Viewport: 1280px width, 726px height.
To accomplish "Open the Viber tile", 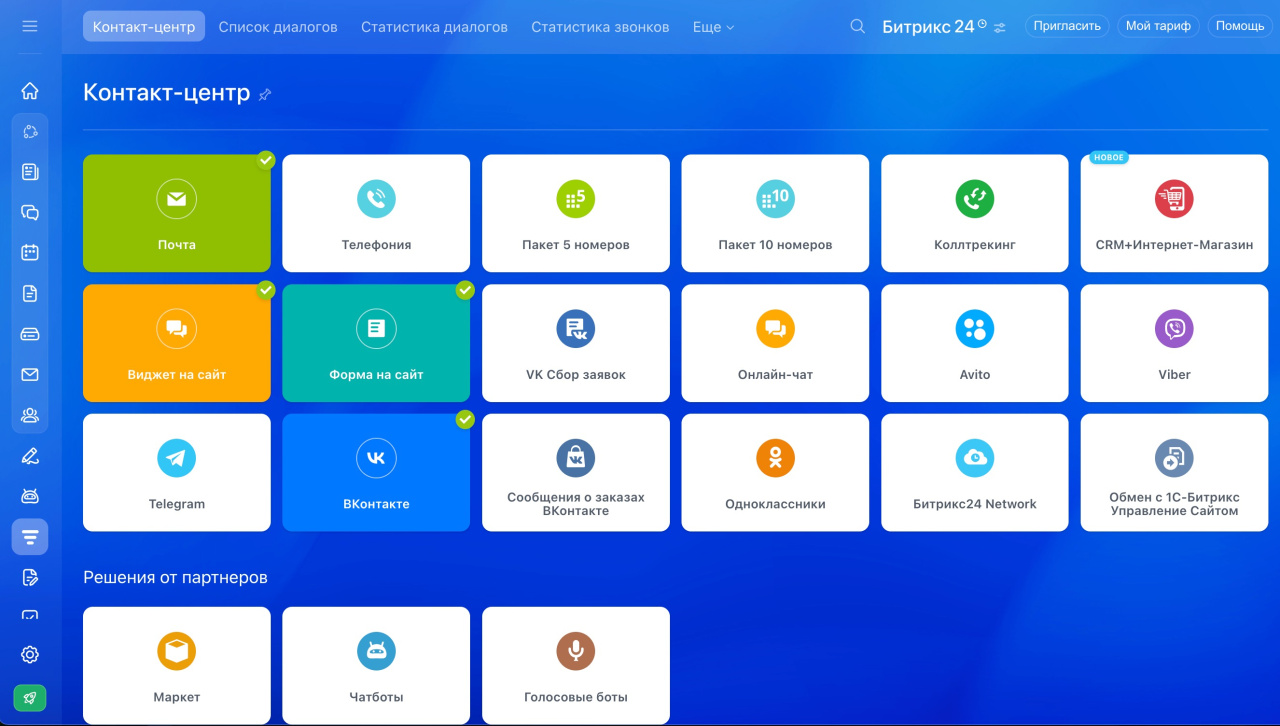I will coord(1174,343).
